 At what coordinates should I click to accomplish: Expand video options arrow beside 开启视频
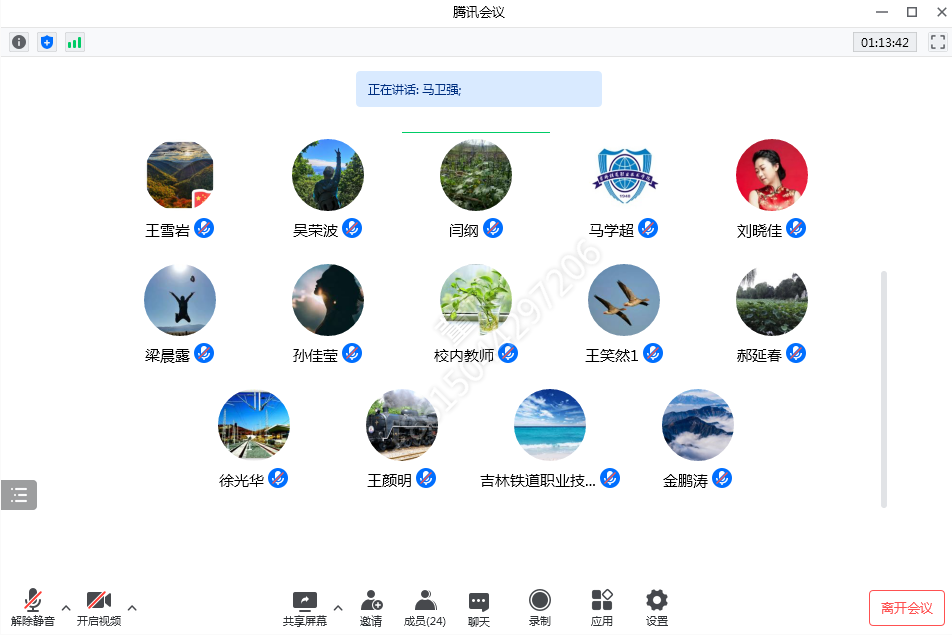(132, 607)
